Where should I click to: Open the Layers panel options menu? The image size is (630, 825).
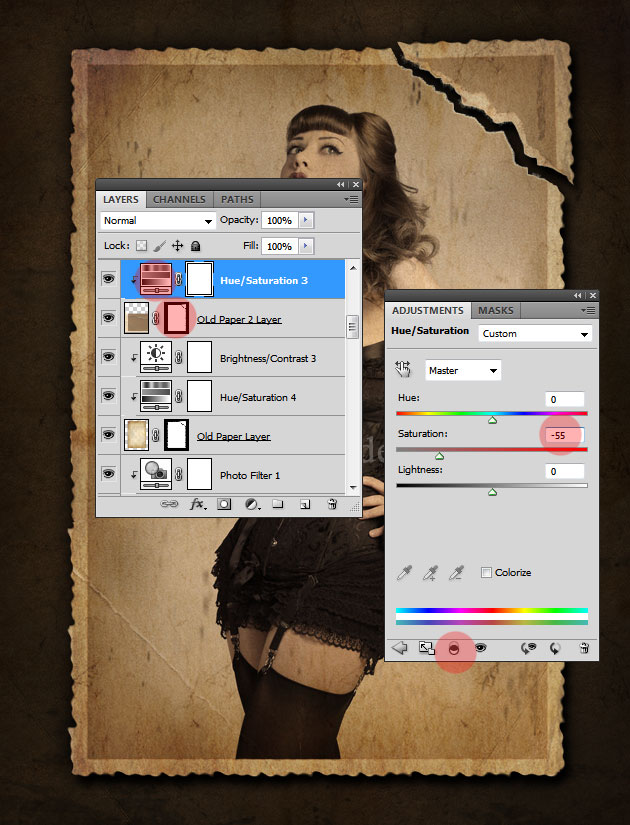click(351, 199)
